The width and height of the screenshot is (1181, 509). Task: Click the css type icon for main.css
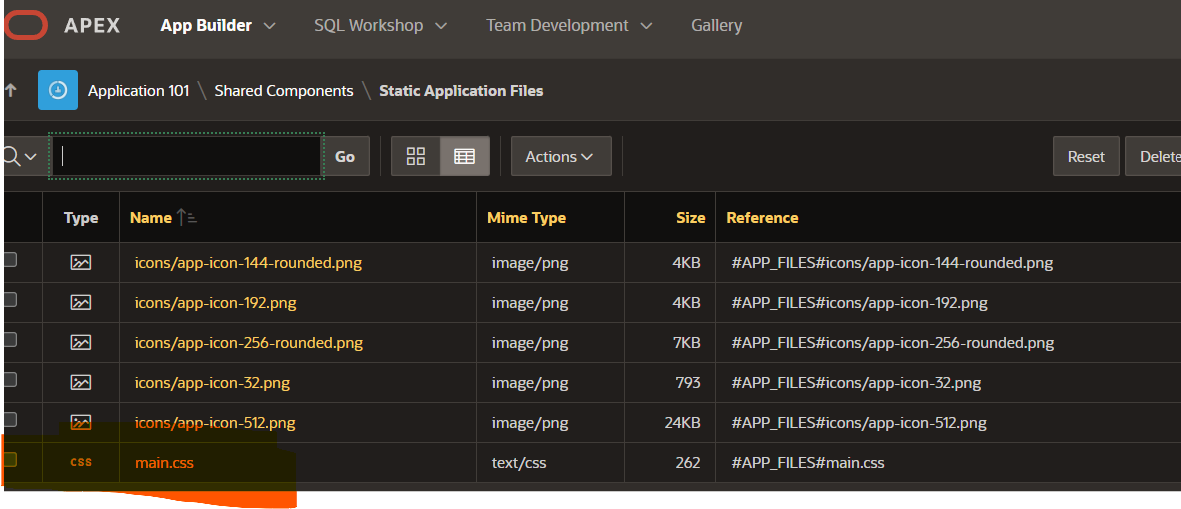tap(81, 462)
